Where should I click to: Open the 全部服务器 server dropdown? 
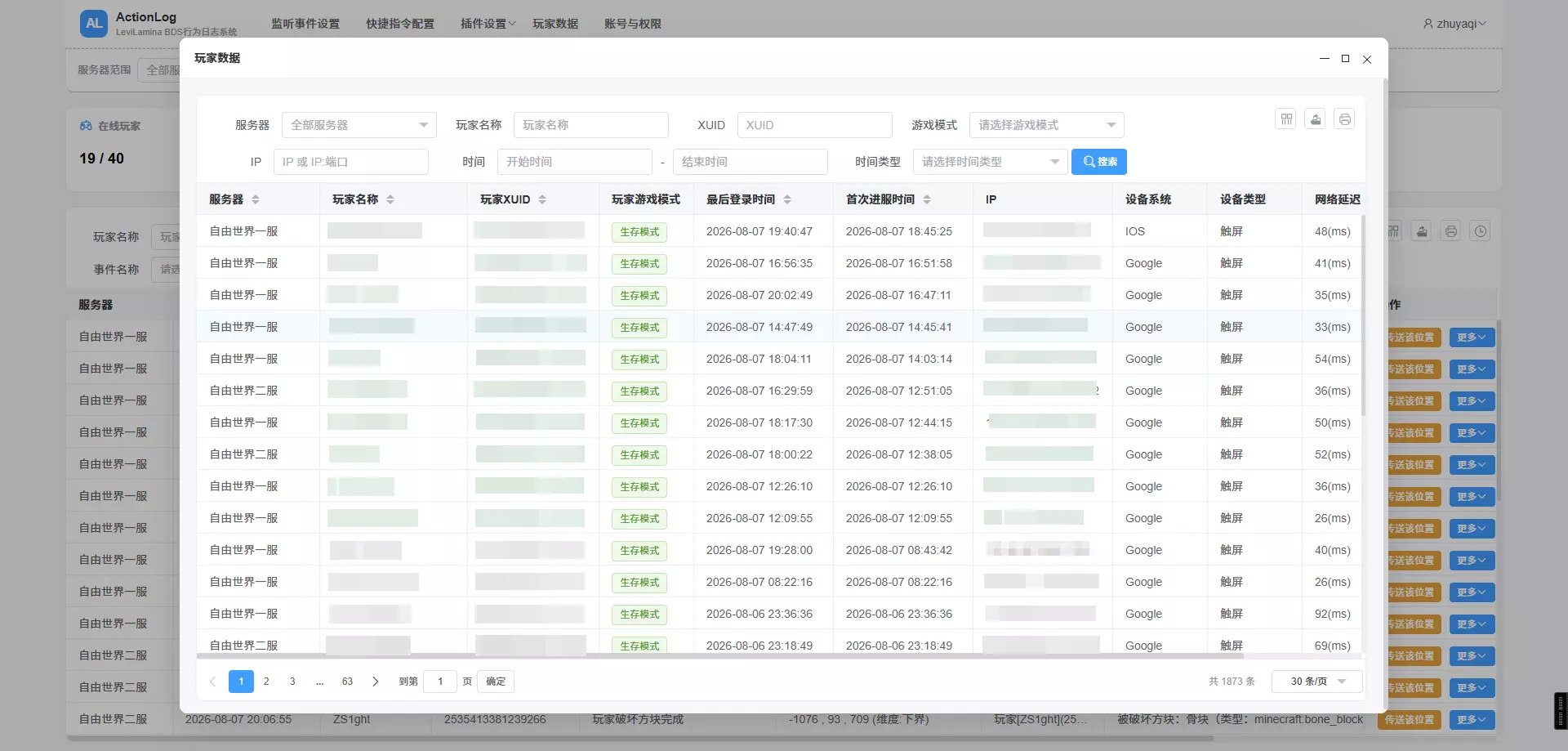tap(359, 125)
